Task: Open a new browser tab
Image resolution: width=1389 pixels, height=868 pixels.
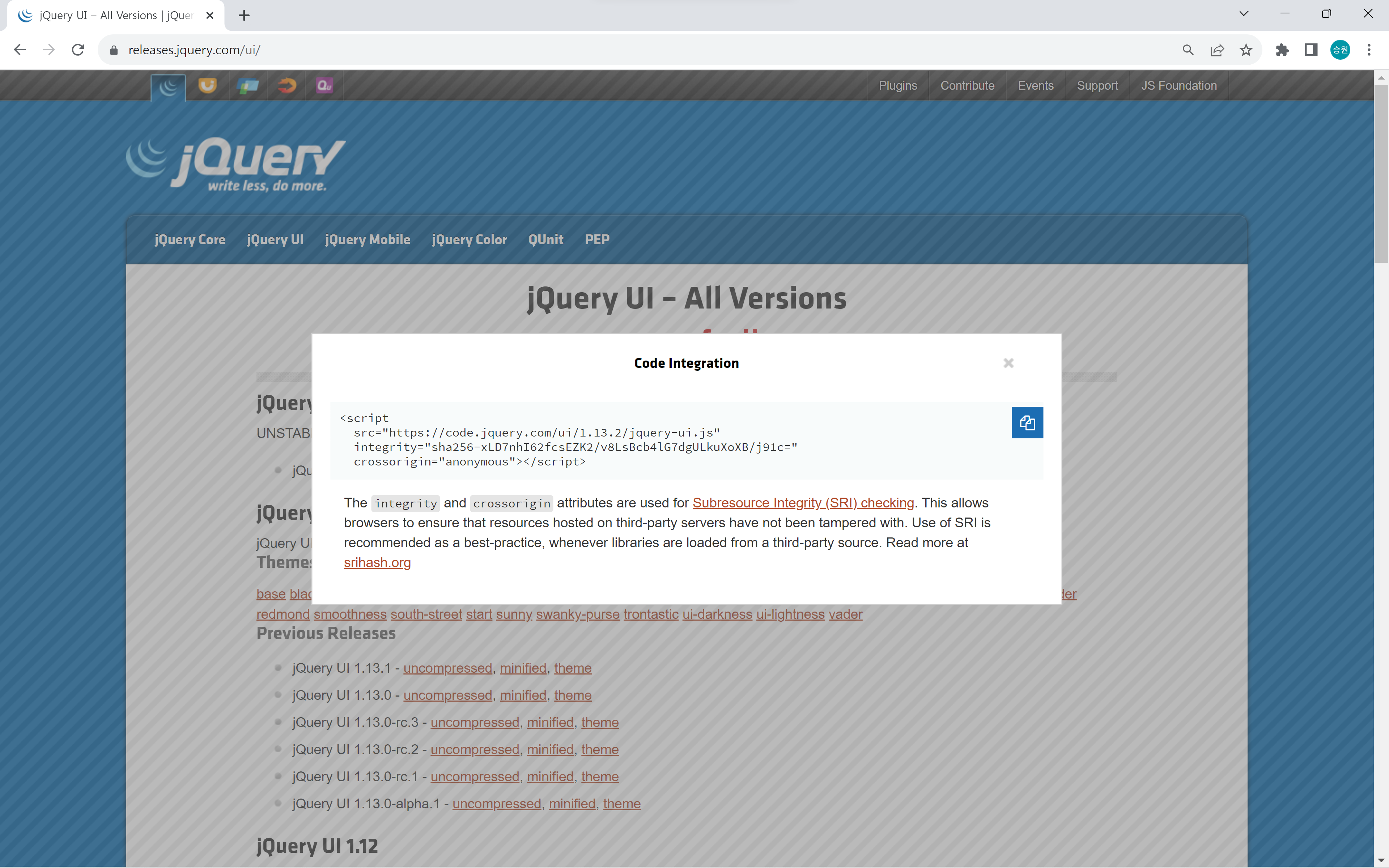Action: tap(244, 16)
